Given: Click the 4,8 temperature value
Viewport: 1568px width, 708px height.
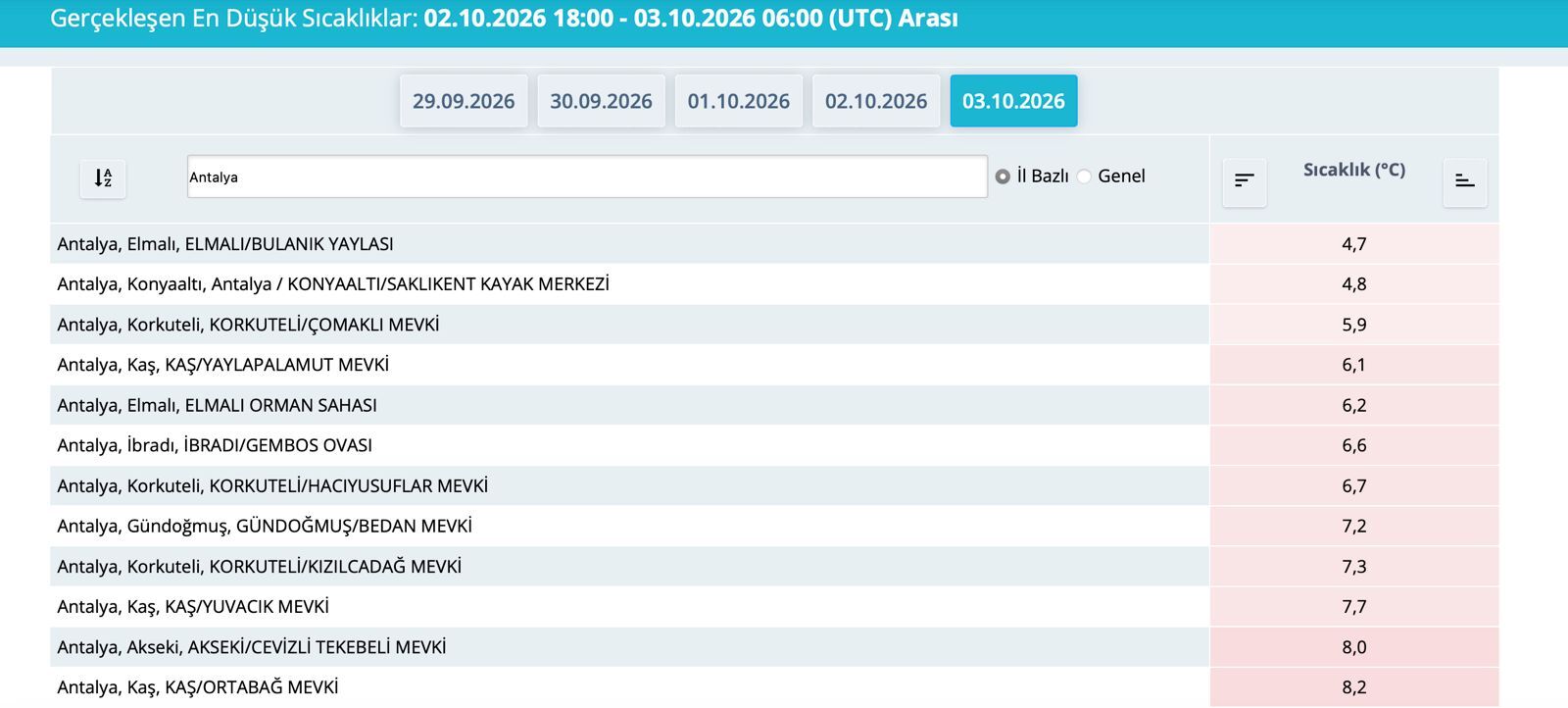Looking at the screenshot, I should (1354, 284).
